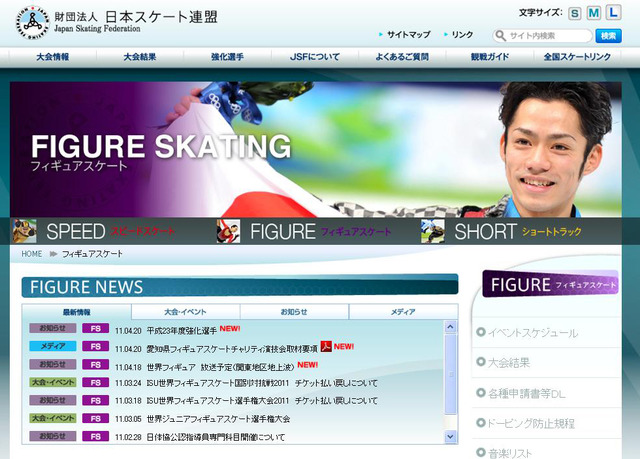Image resolution: width=640 pixels, height=459 pixels.
Task: Open the 大会結果 top navigation item
Action: click(140, 57)
